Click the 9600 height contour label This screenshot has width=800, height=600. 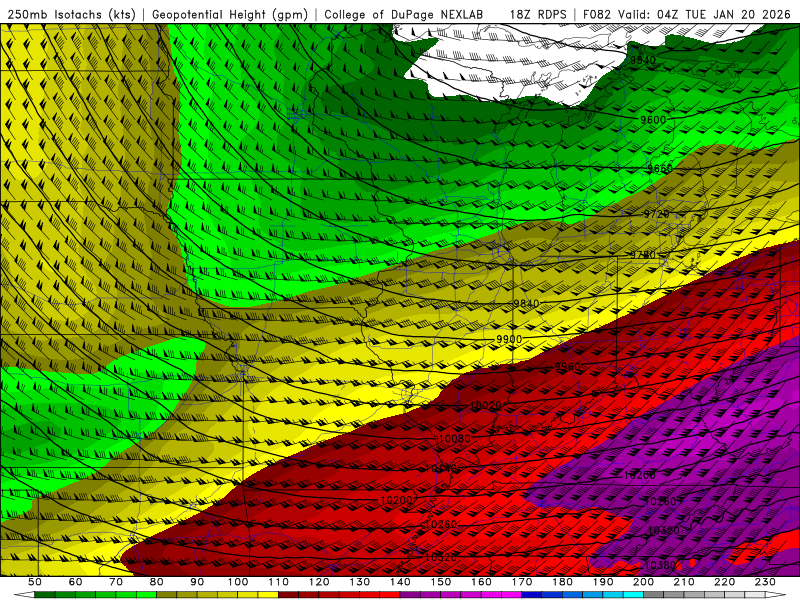click(x=653, y=120)
